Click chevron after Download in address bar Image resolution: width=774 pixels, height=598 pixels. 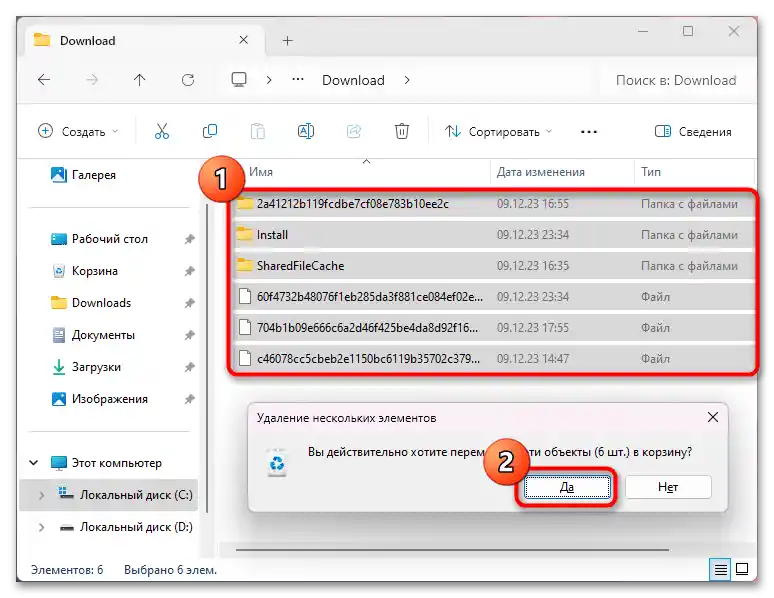[x=407, y=80]
